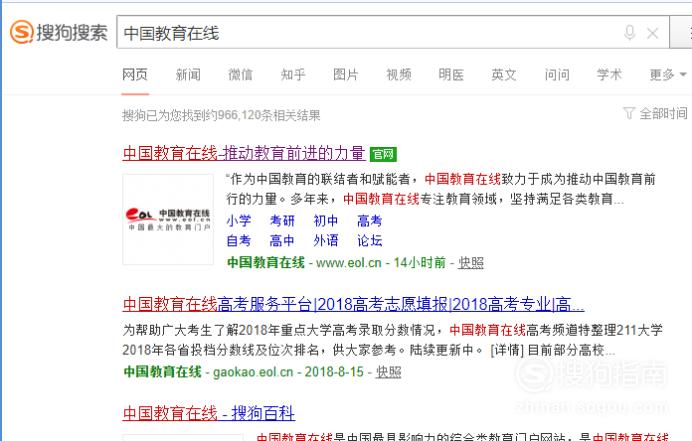692x441 pixels.
Task: Click the green 官网 badge
Action: pos(383,154)
